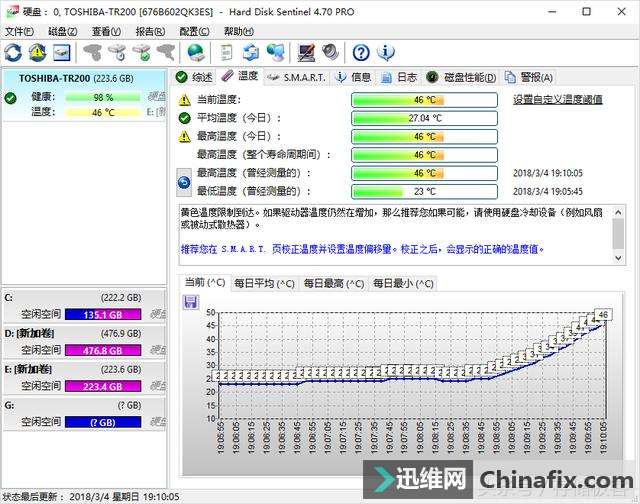Click the 状态最后更新 status bar text
Viewport: 640px width, 504px height.
tap(91, 497)
